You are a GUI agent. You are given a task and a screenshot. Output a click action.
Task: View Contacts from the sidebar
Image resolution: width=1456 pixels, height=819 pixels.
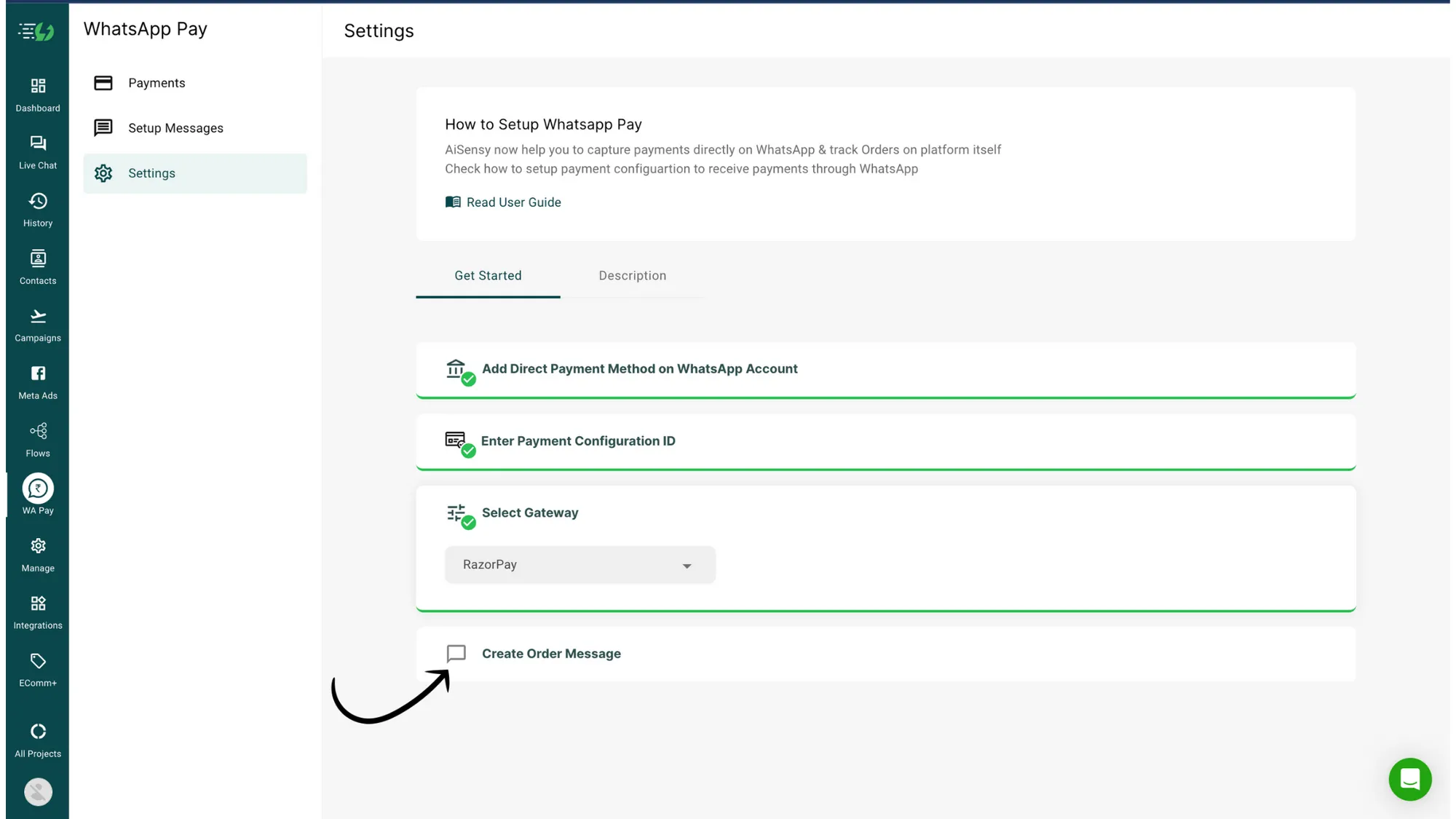coord(37,265)
